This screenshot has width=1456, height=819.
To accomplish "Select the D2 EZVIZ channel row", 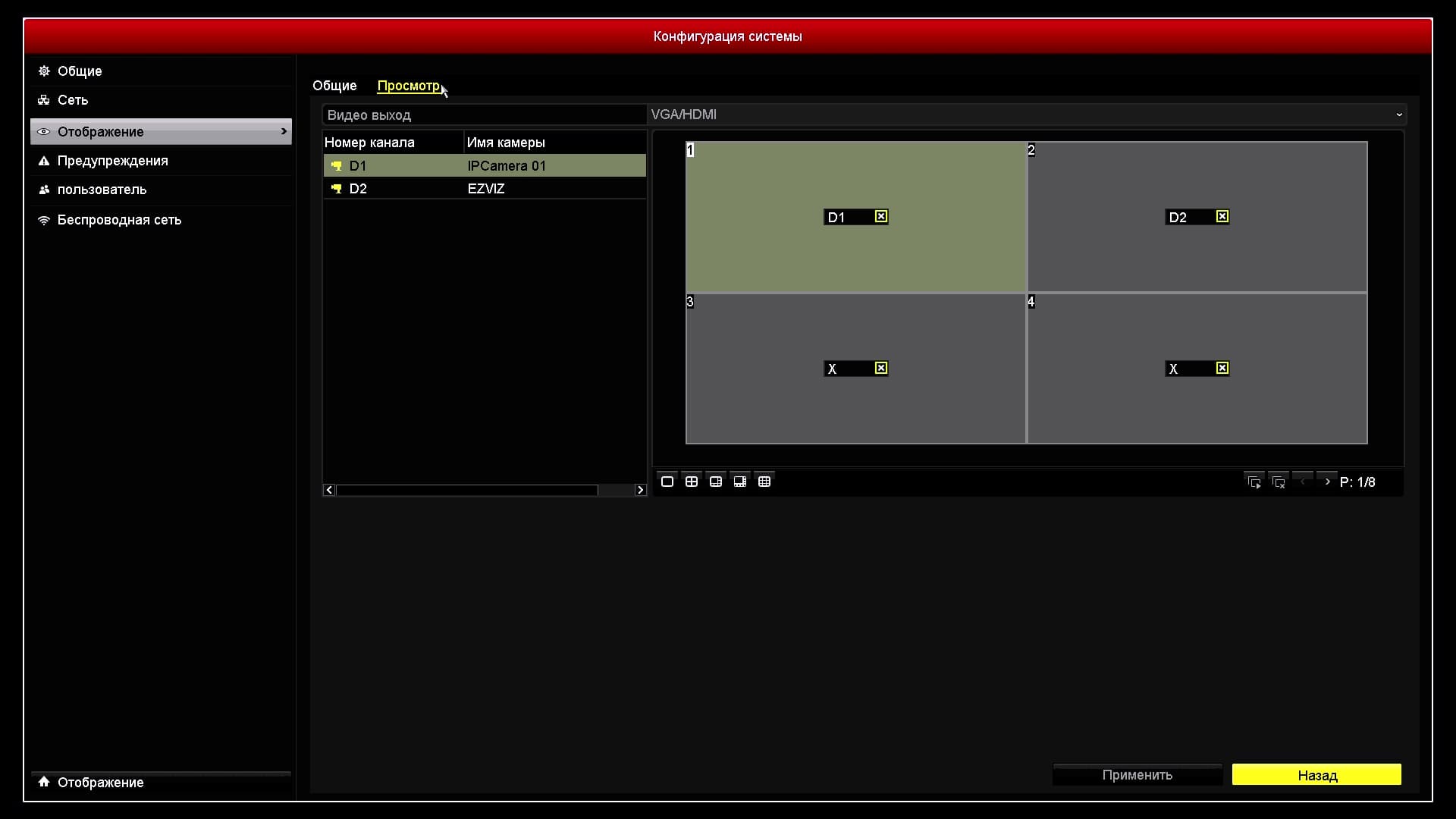I will tap(484, 189).
